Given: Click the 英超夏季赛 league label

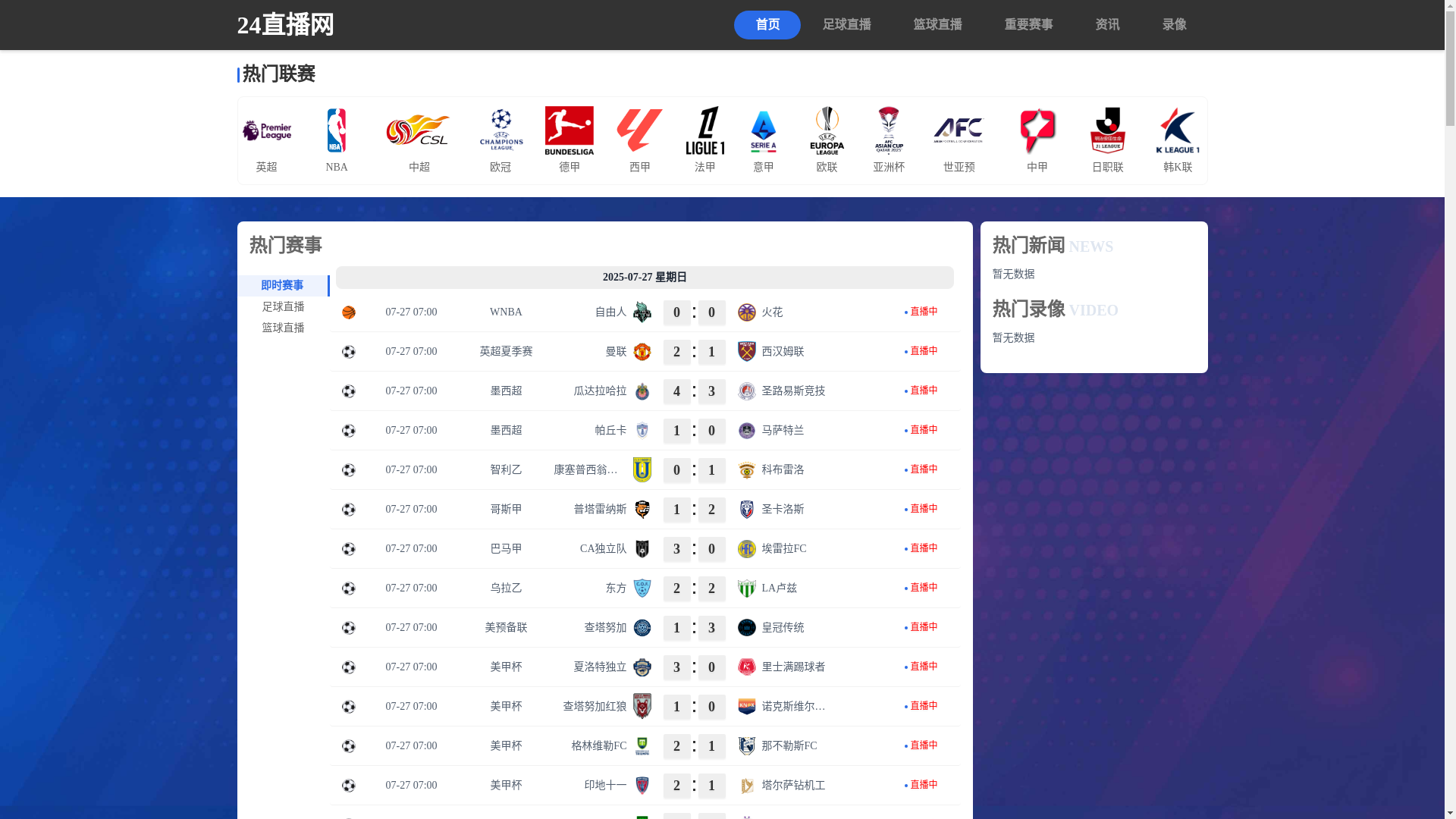Looking at the screenshot, I should 506,352.
